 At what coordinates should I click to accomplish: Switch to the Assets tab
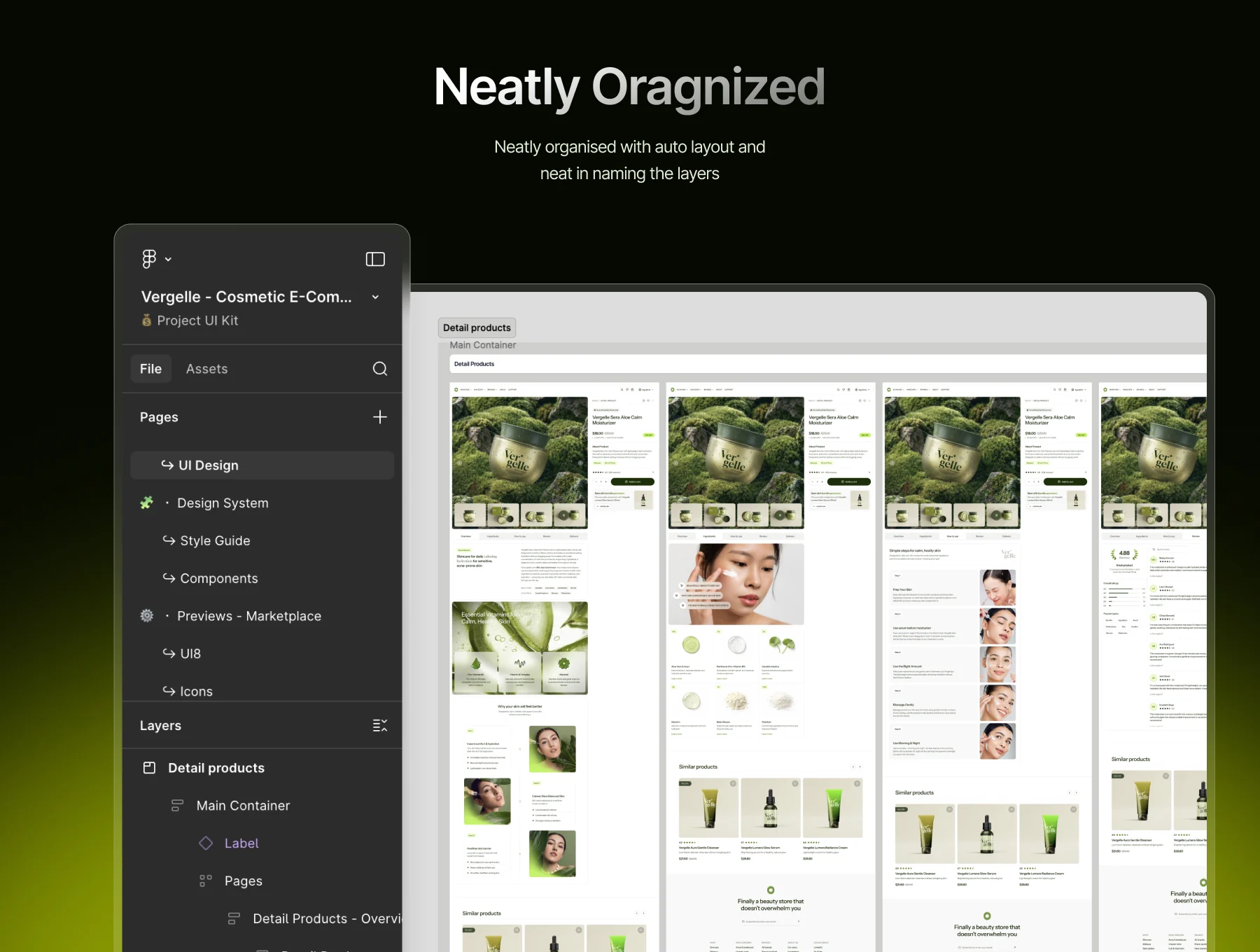[206, 369]
